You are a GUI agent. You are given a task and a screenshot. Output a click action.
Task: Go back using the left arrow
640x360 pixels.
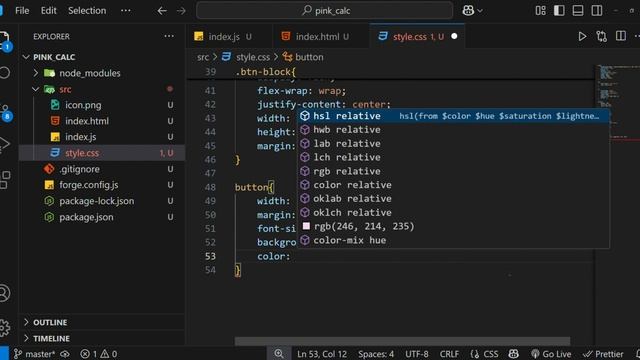tap(162, 11)
